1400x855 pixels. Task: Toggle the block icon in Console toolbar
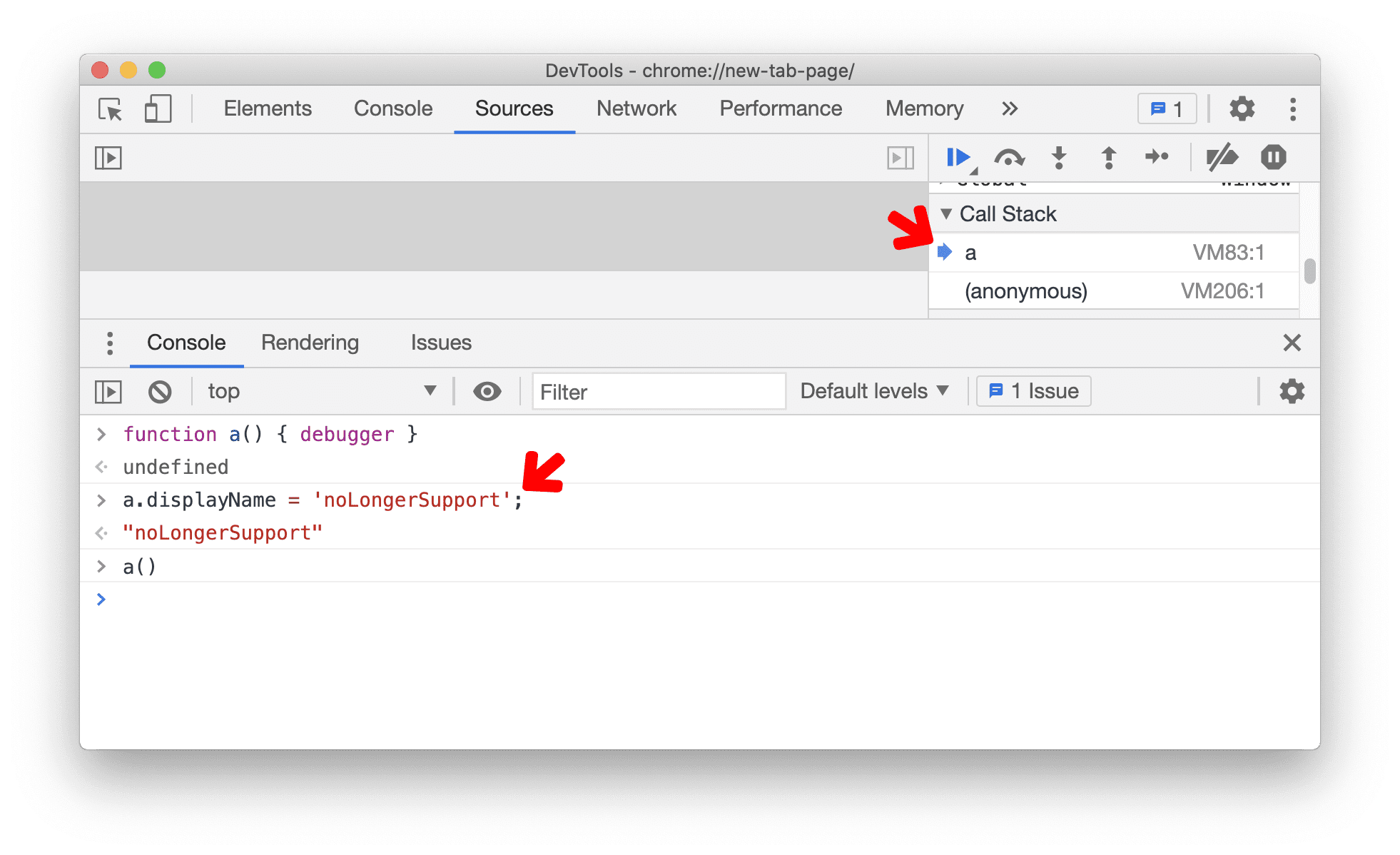point(160,390)
